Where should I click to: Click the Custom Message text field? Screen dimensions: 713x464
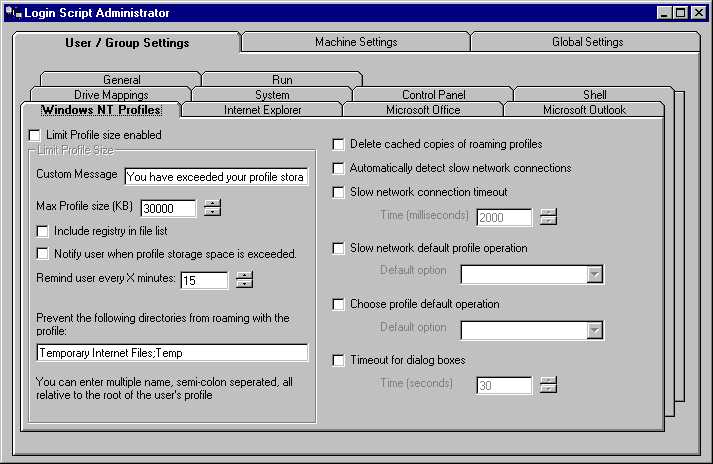point(216,177)
